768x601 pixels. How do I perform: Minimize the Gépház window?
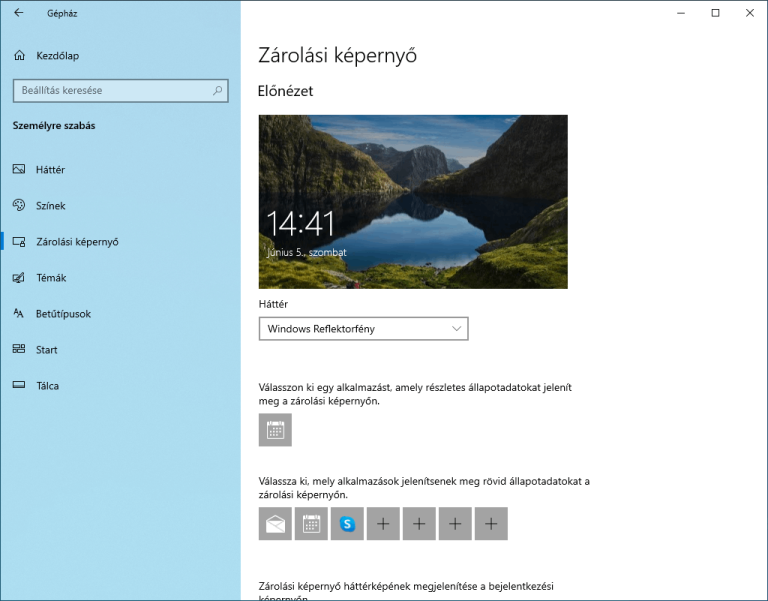681,13
